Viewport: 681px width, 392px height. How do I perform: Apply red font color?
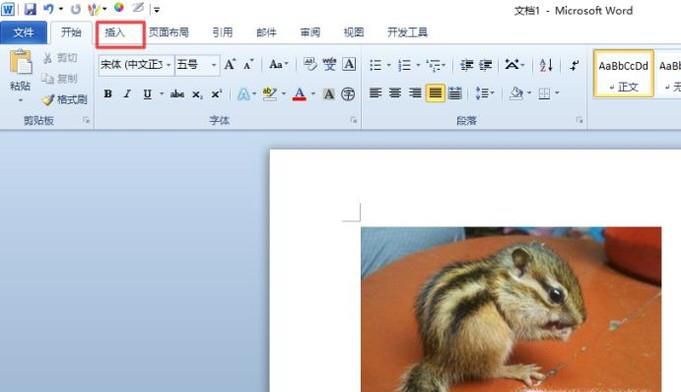pyautogui.click(x=299, y=94)
